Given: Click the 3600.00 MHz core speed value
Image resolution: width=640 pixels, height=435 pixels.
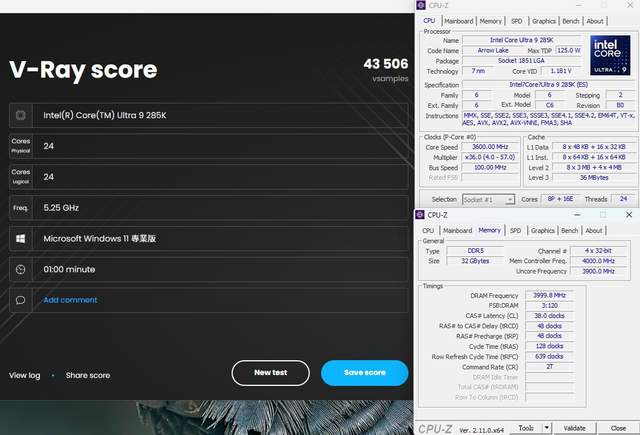Looking at the screenshot, I should point(490,147).
